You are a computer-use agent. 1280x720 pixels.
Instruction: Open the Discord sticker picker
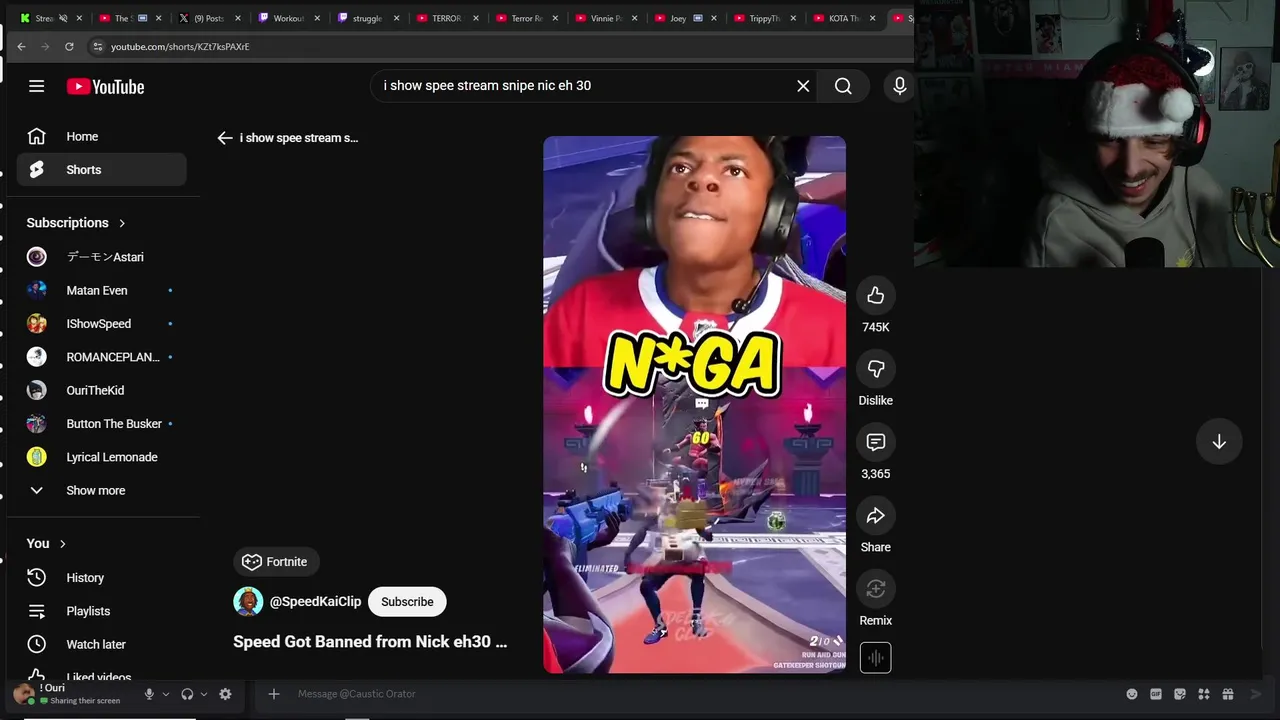(1180, 694)
